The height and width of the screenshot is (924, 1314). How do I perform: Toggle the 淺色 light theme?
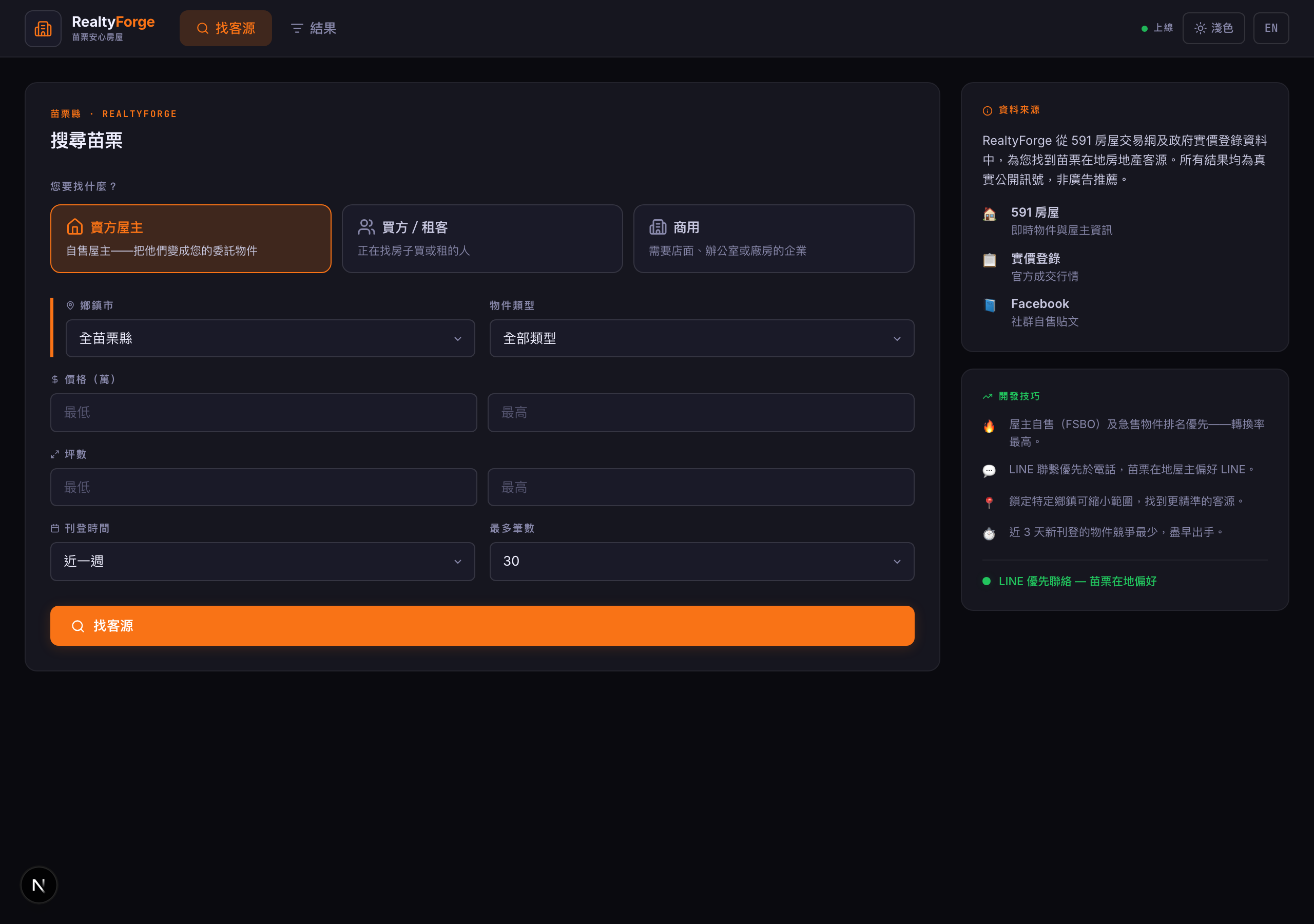[1213, 28]
